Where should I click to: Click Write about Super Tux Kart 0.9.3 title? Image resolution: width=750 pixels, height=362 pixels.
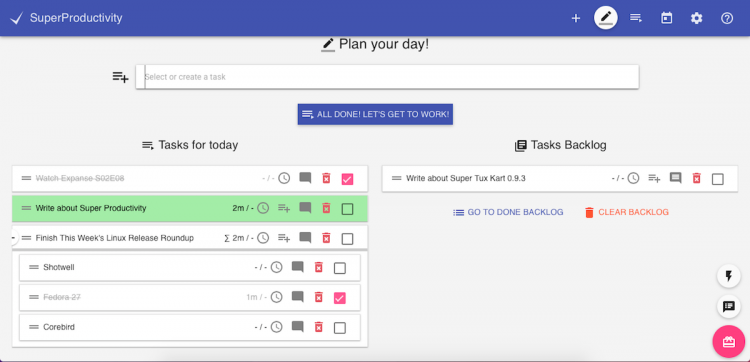pos(466,178)
